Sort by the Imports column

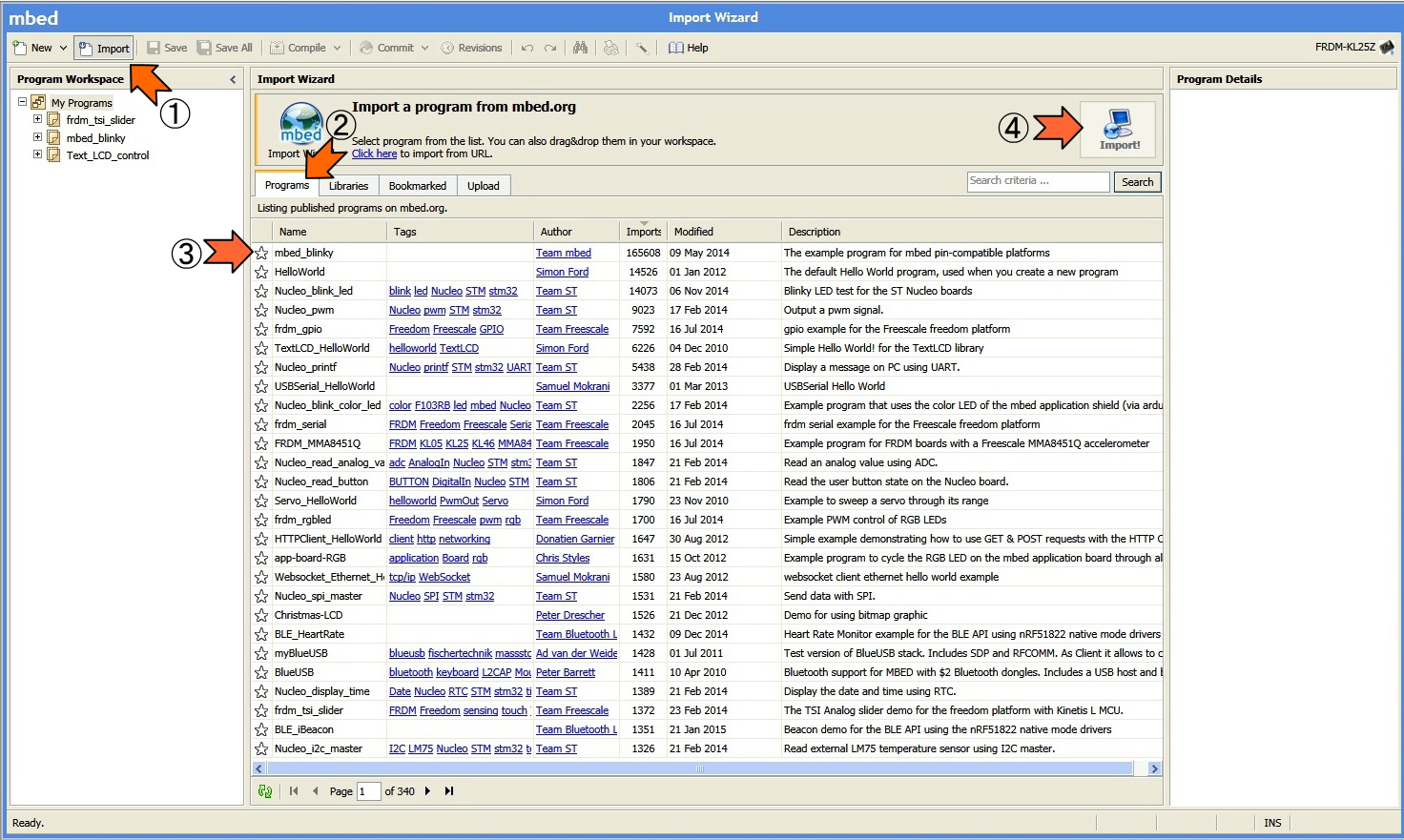(644, 231)
